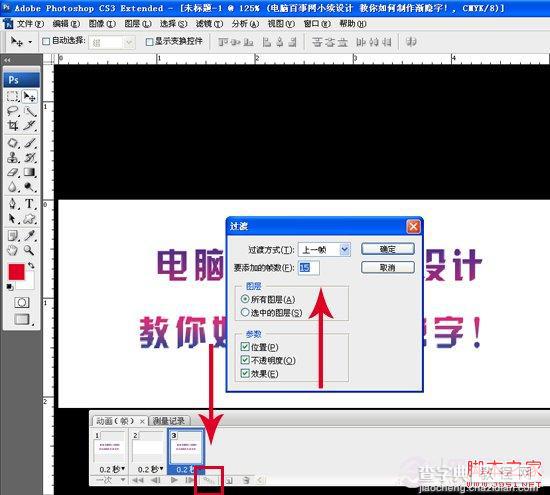Screen dimensions: 550x495
Task: Close the 动画(帧) tab
Action: (x=142, y=421)
